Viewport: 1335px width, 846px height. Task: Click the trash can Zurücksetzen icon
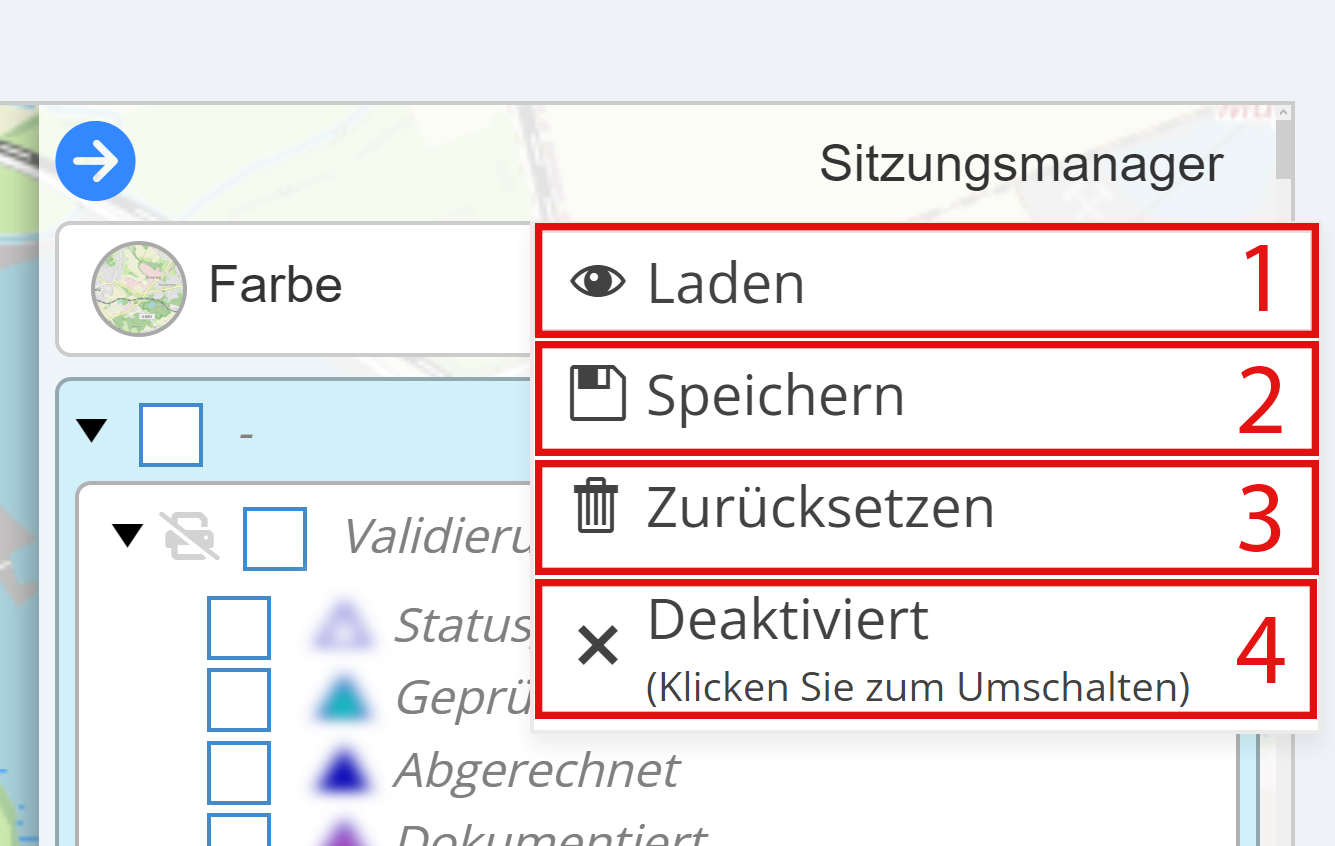pos(597,506)
